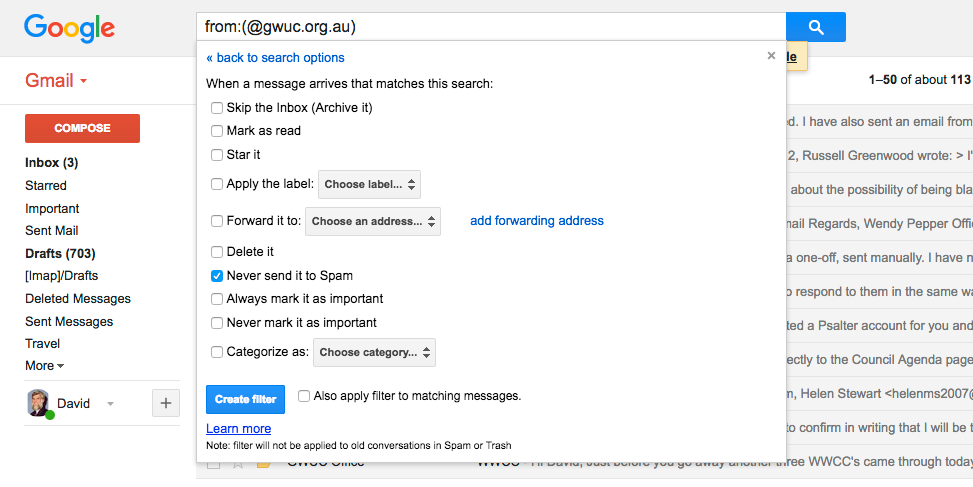This screenshot has height=487, width=973.
Task: Click the Google logo
Action: point(69,29)
